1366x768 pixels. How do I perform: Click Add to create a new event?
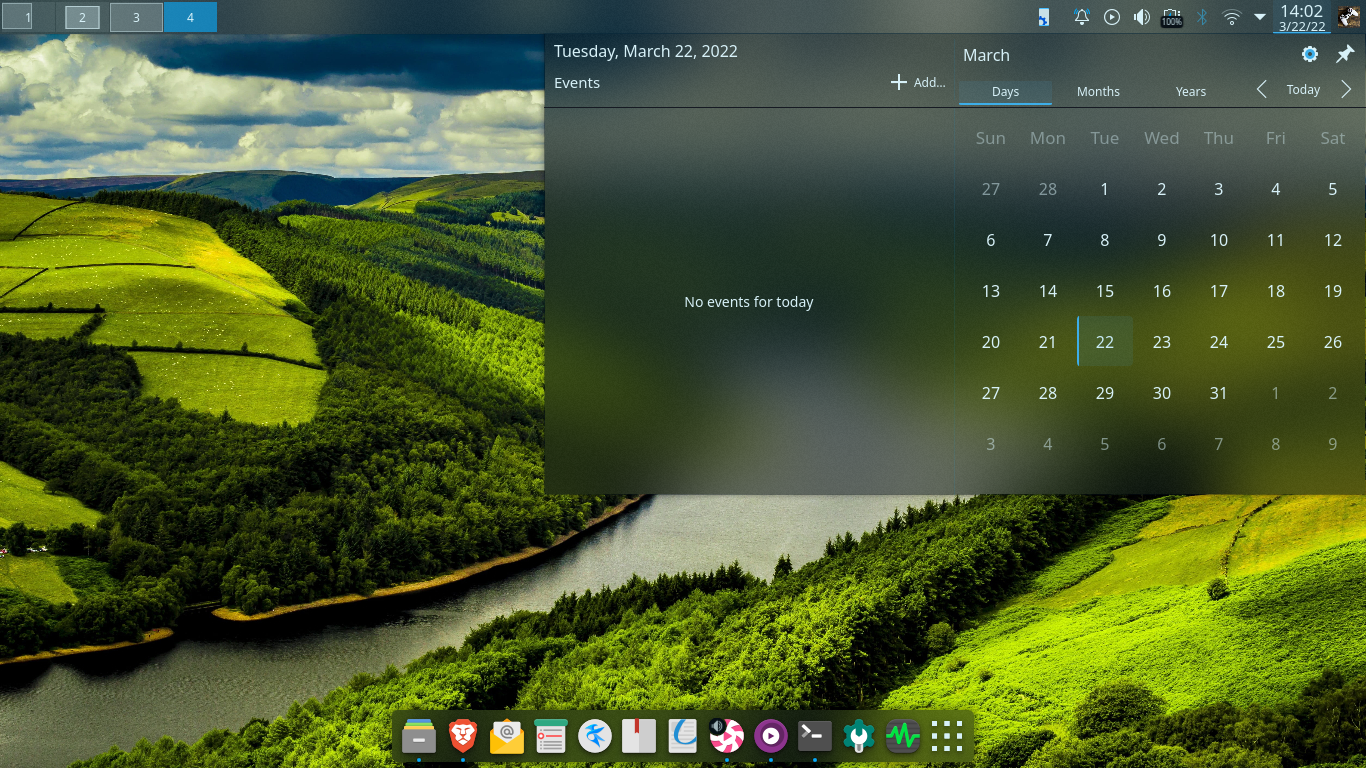coord(915,82)
